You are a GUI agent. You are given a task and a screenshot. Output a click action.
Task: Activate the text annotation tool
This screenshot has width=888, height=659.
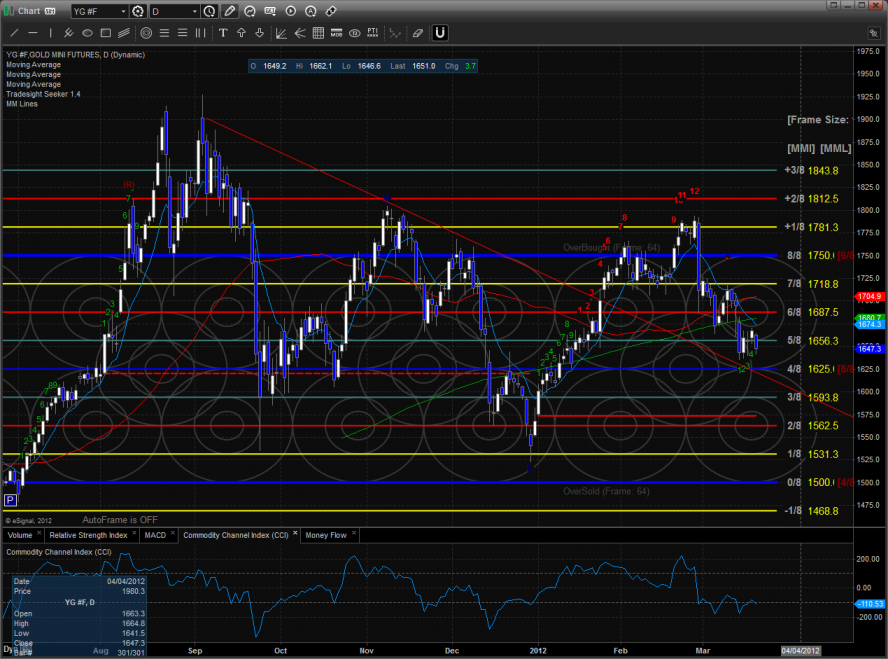tap(224, 32)
